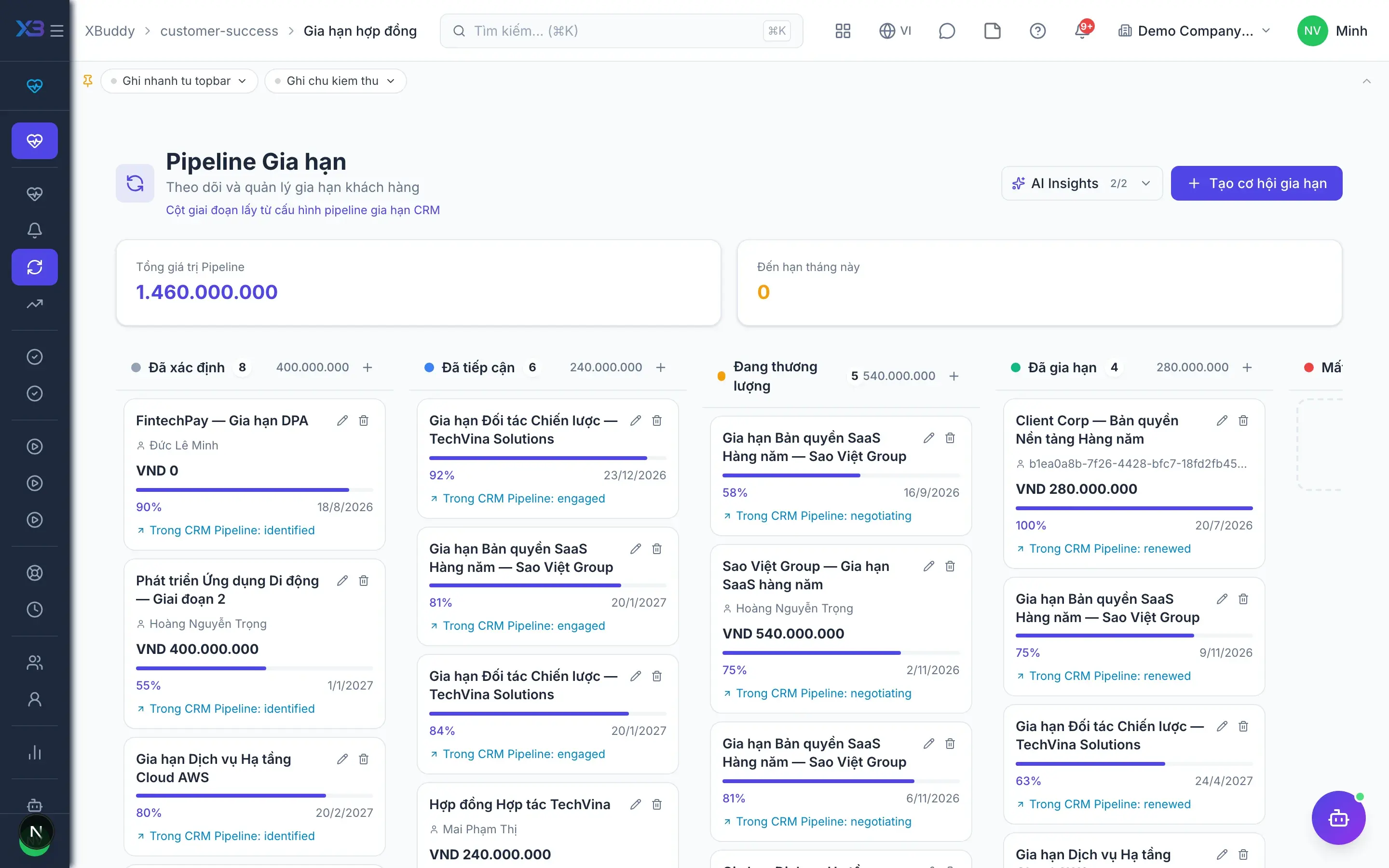The width and height of the screenshot is (1389, 868).
Task: Toggle the sidebar hamburger menu
Action: click(x=57, y=30)
